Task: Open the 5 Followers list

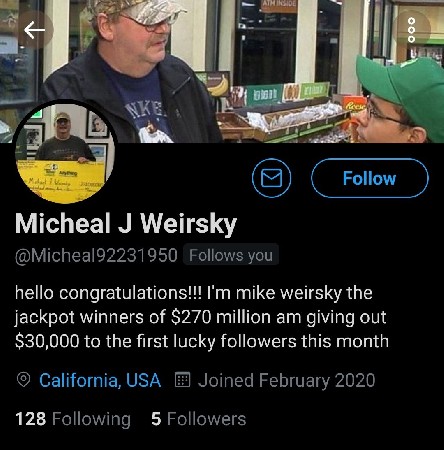Action: point(198,419)
